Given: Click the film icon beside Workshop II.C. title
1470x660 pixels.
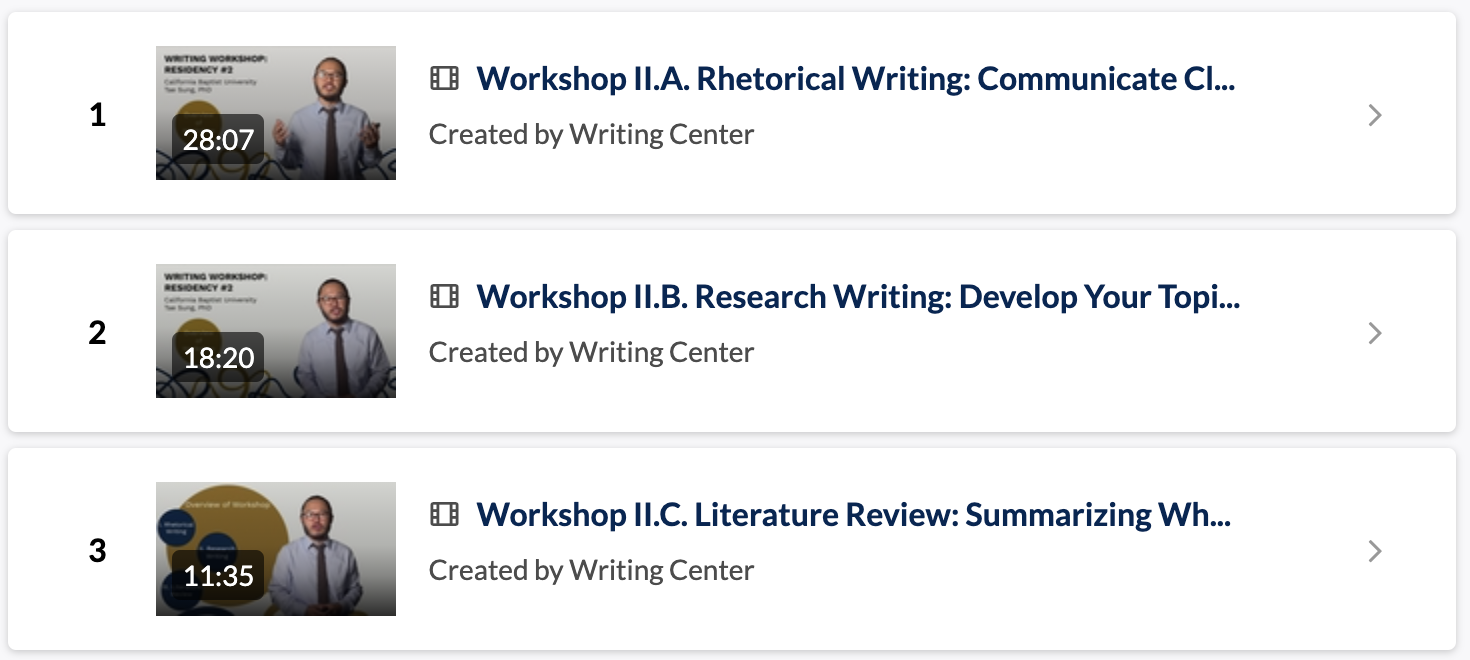Looking at the screenshot, I should (x=445, y=514).
